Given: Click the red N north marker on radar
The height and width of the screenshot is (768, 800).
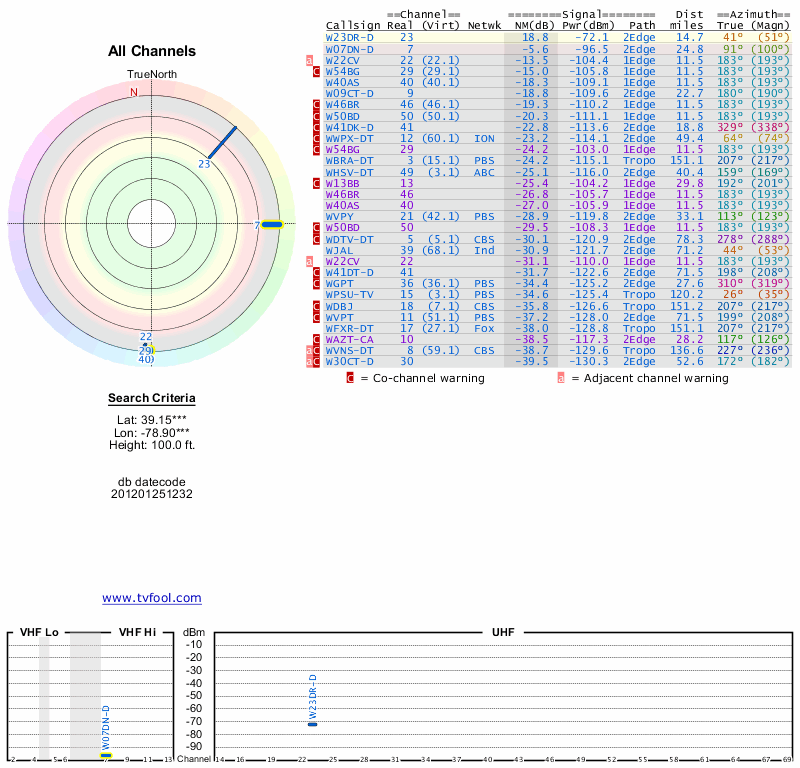Looking at the screenshot, I should tap(133, 92).
